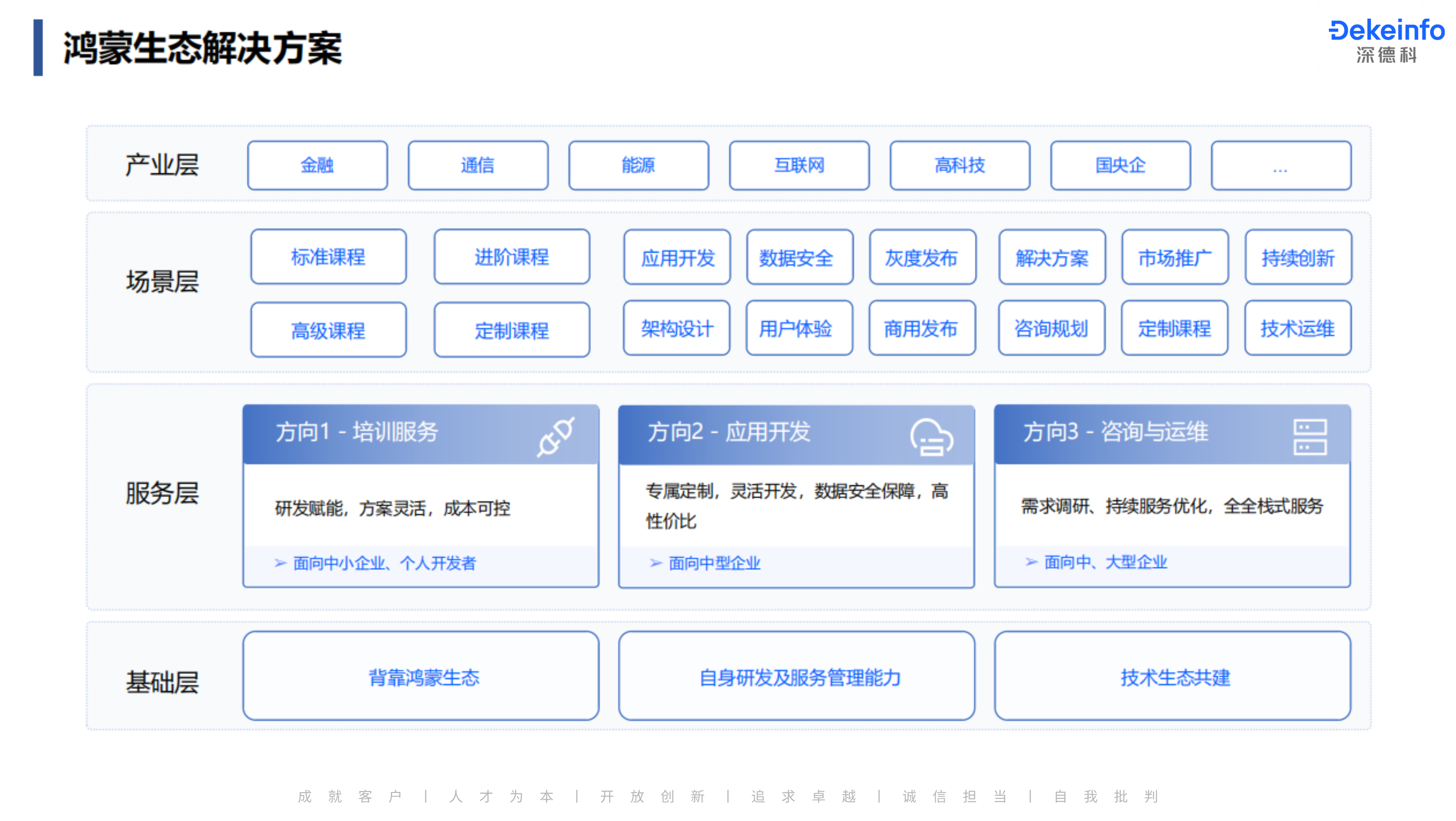
Task: Click 追求卓越 in the footer
Action: coord(803,796)
